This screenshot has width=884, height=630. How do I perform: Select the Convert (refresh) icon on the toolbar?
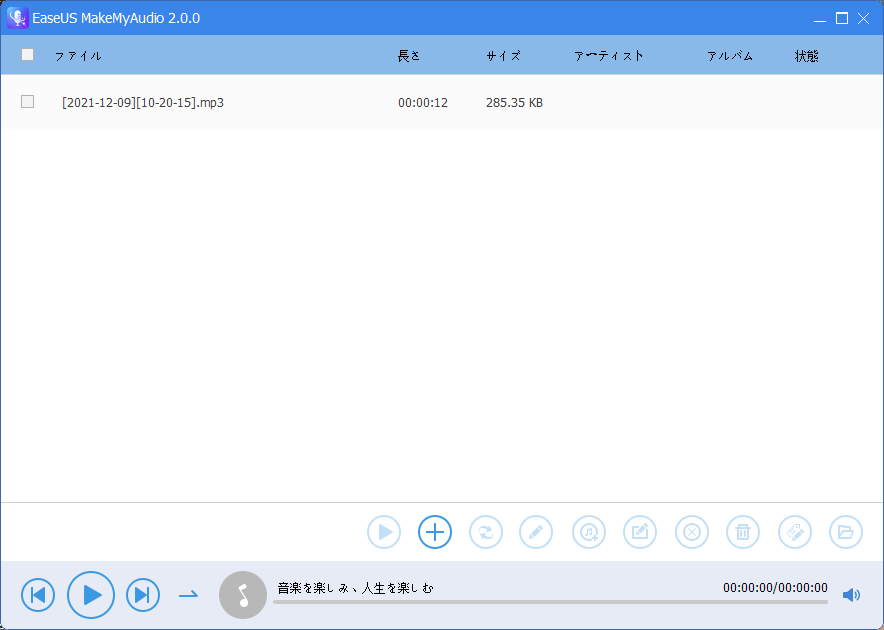coord(485,532)
